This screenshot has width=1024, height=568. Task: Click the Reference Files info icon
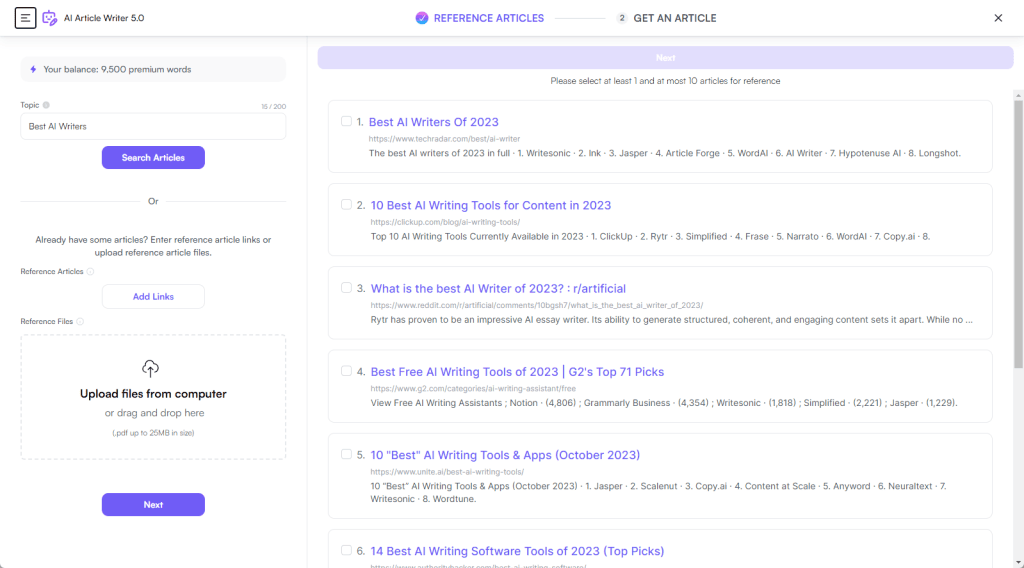point(80,321)
